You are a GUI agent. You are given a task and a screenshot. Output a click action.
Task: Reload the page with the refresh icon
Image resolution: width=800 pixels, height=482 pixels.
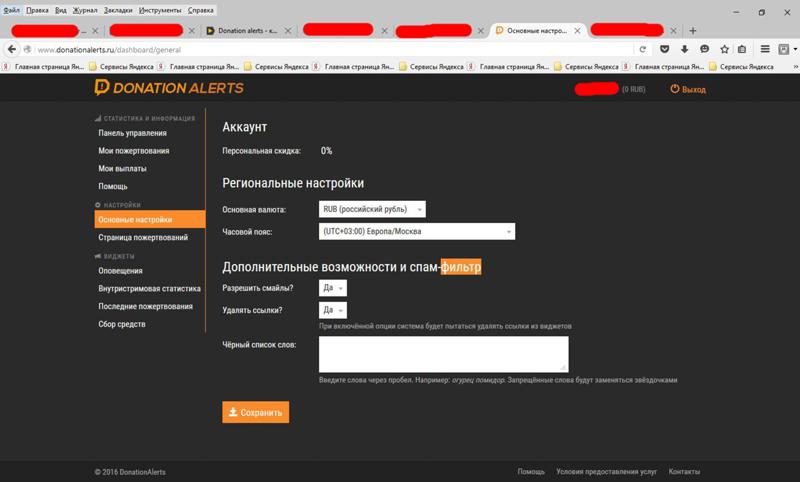[642, 49]
